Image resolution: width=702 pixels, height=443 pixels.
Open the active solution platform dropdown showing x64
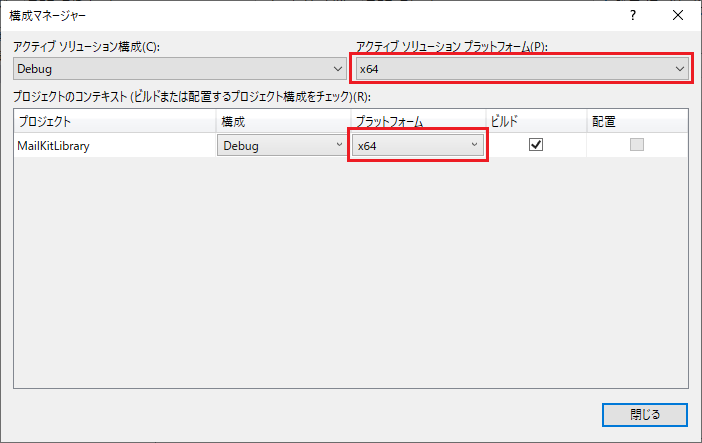522,69
